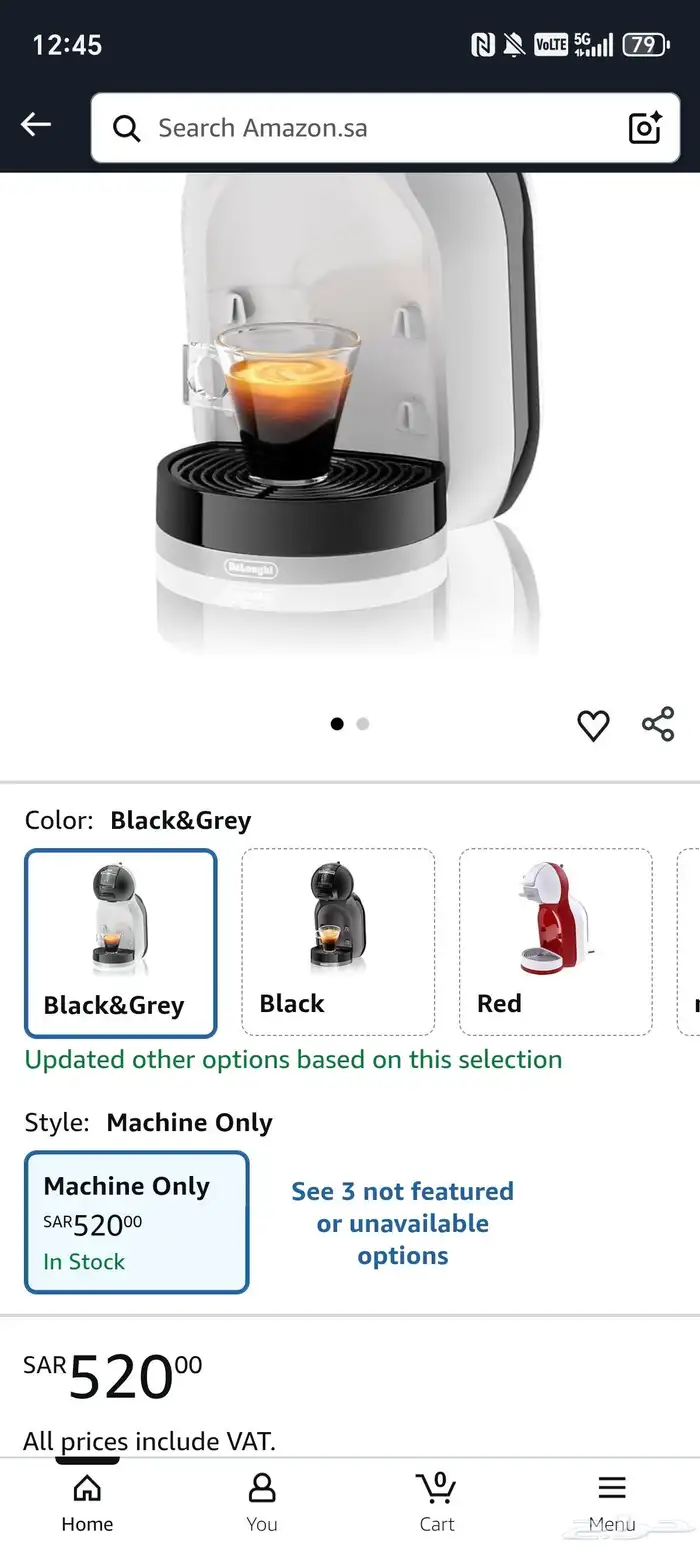The image size is (700, 1547).
Task: Select Machine Only style option
Action: pos(136,1222)
